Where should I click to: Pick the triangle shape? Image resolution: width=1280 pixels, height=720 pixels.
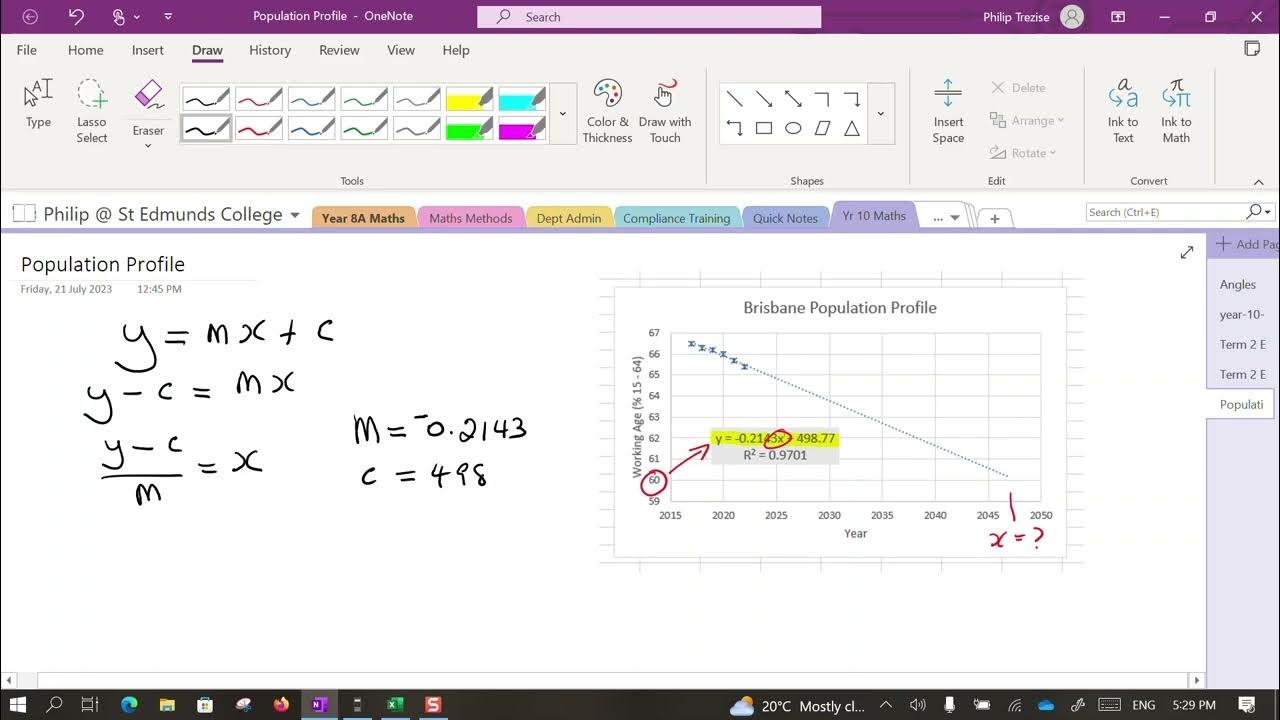(x=852, y=128)
